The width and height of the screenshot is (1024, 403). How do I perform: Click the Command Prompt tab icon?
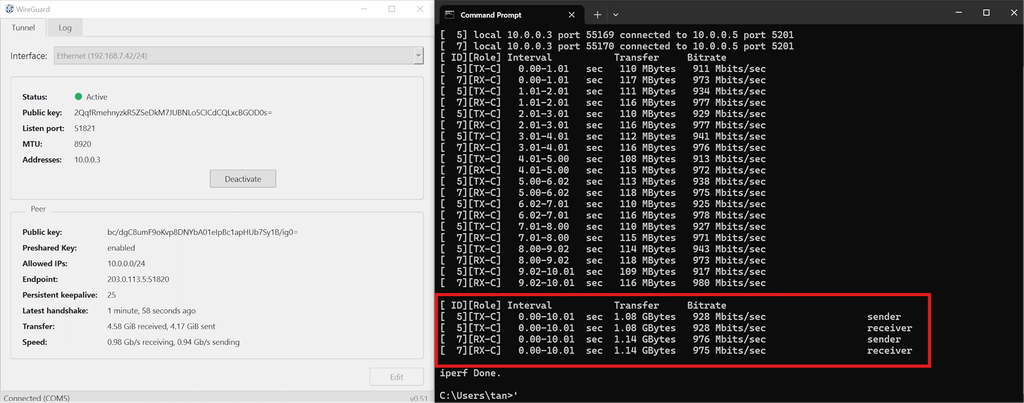pyautogui.click(x=450, y=14)
